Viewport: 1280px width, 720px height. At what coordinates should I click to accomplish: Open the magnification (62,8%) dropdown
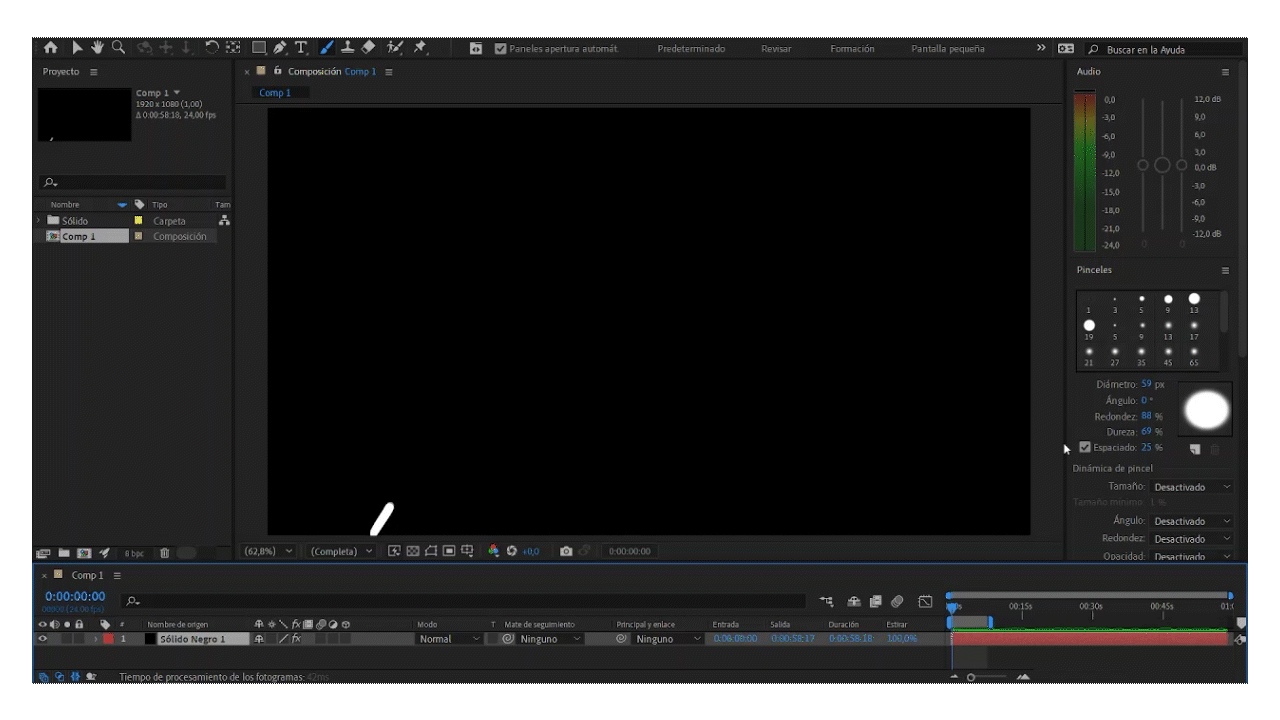tap(270, 551)
